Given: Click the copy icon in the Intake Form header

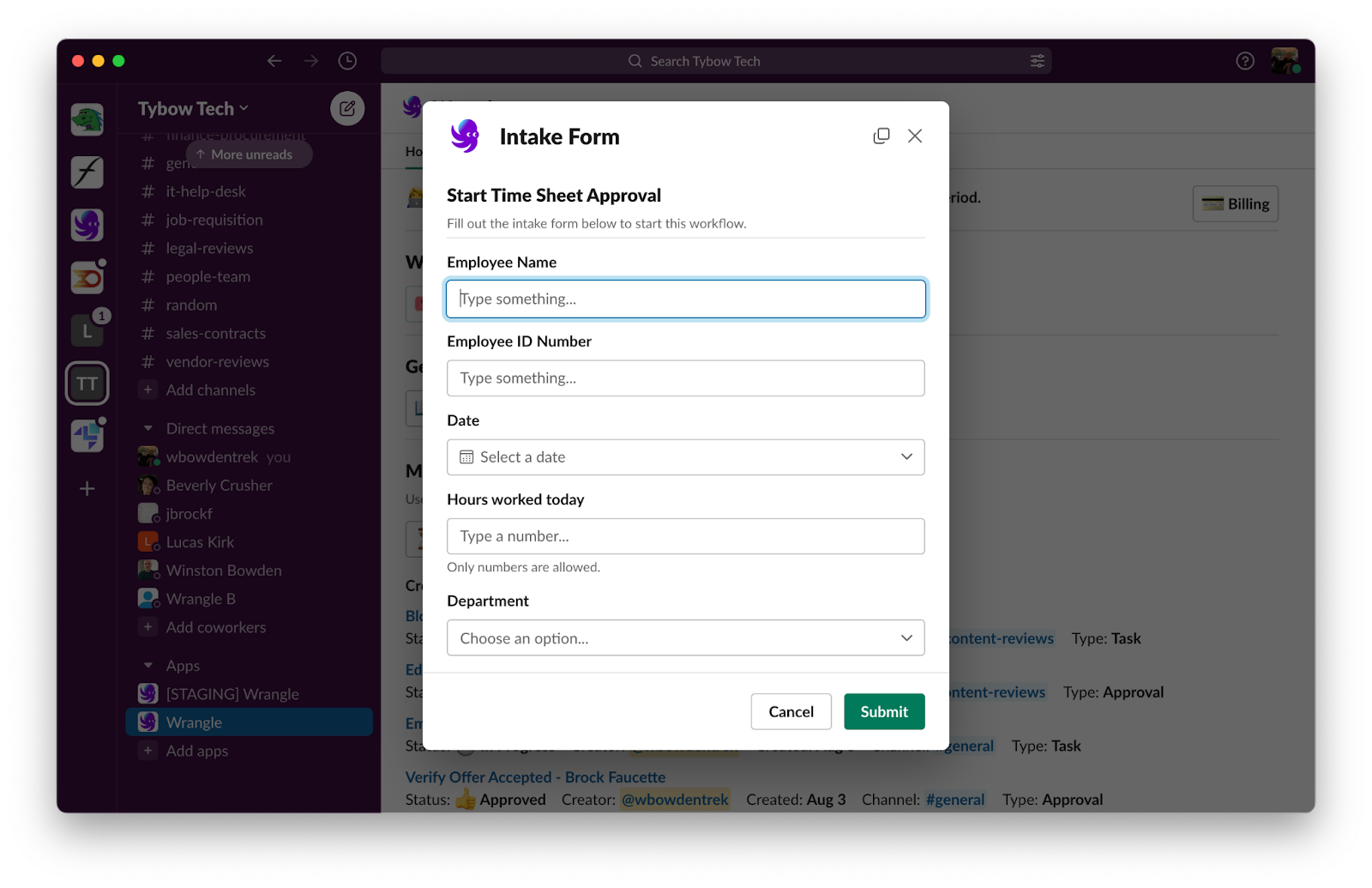Looking at the screenshot, I should click(881, 136).
